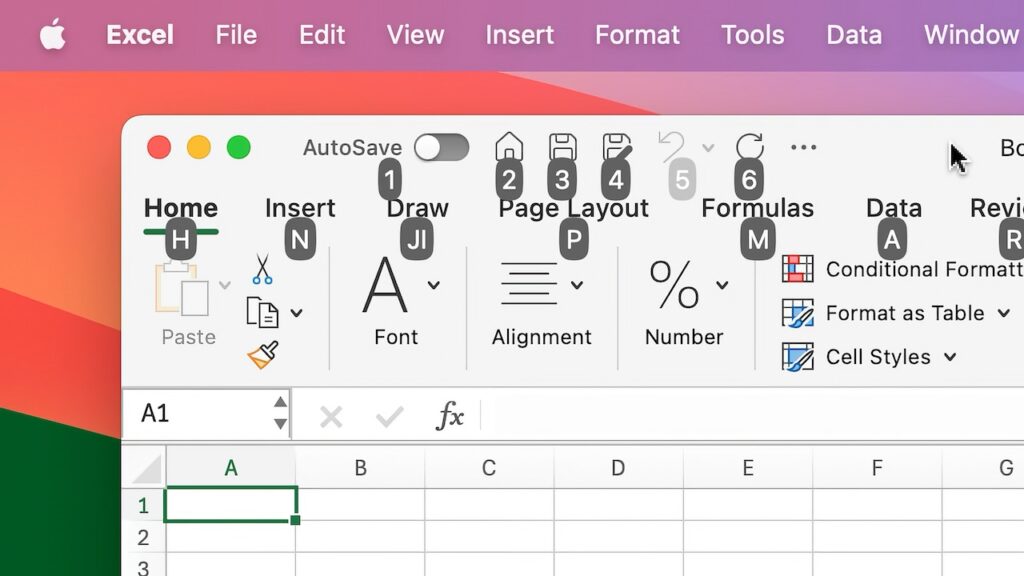Open the ellipsis more-options icon
1024x576 pixels.
(x=803, y=146)
